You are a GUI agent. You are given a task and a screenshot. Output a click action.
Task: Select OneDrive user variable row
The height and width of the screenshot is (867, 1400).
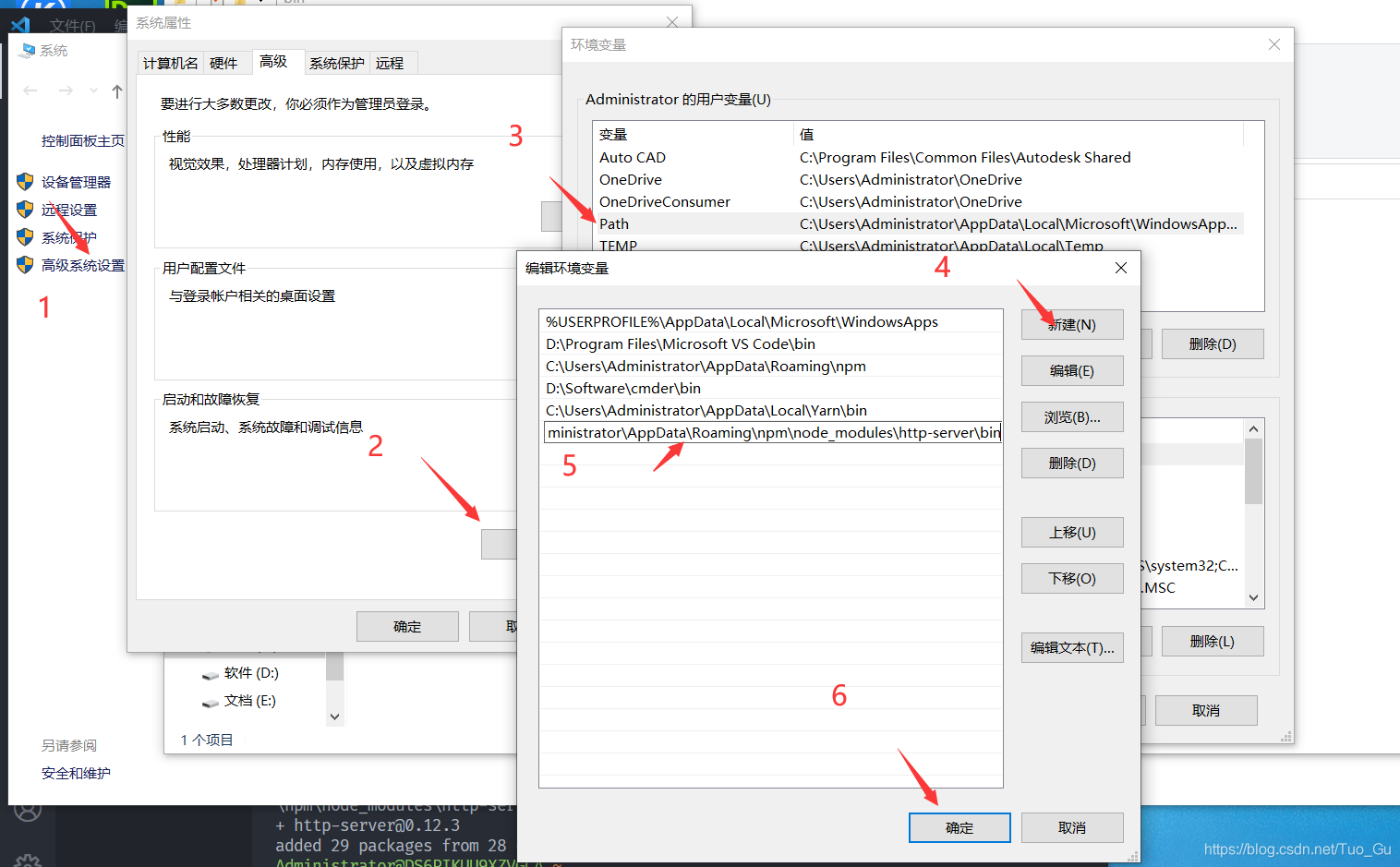[919, 180]
